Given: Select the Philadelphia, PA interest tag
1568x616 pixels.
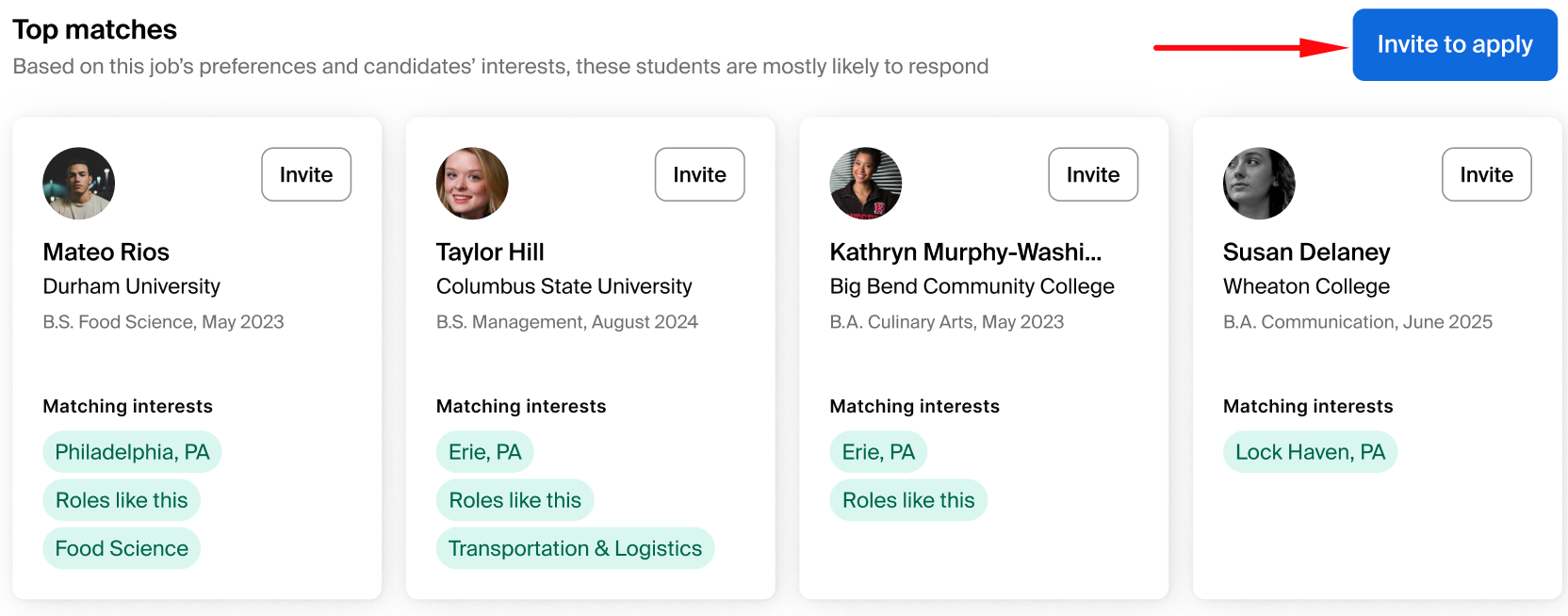Looking at the screenshot, I should tap(131, 451).
